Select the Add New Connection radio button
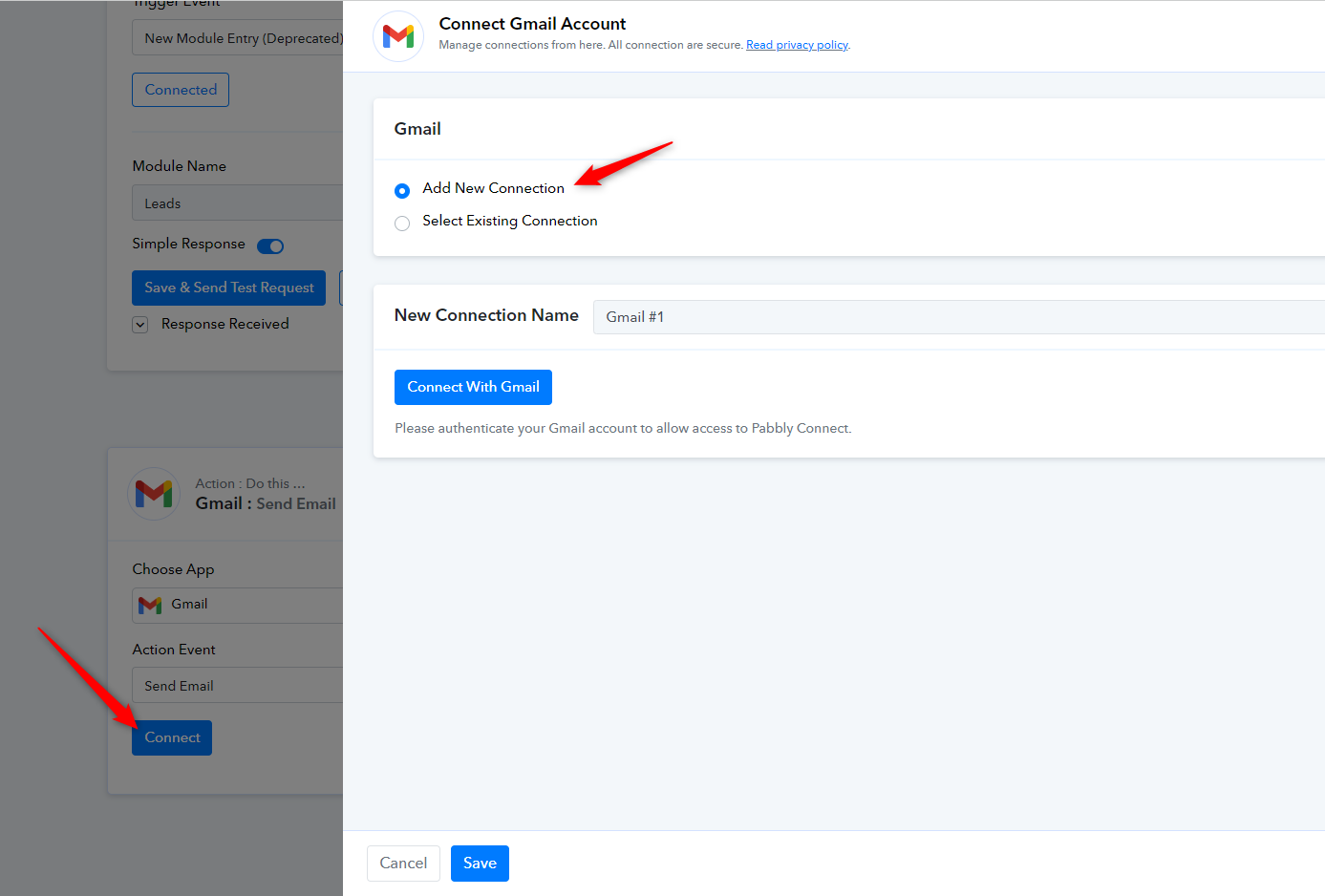Screen dimensions: 1325x896 click(x=402, y=190)
